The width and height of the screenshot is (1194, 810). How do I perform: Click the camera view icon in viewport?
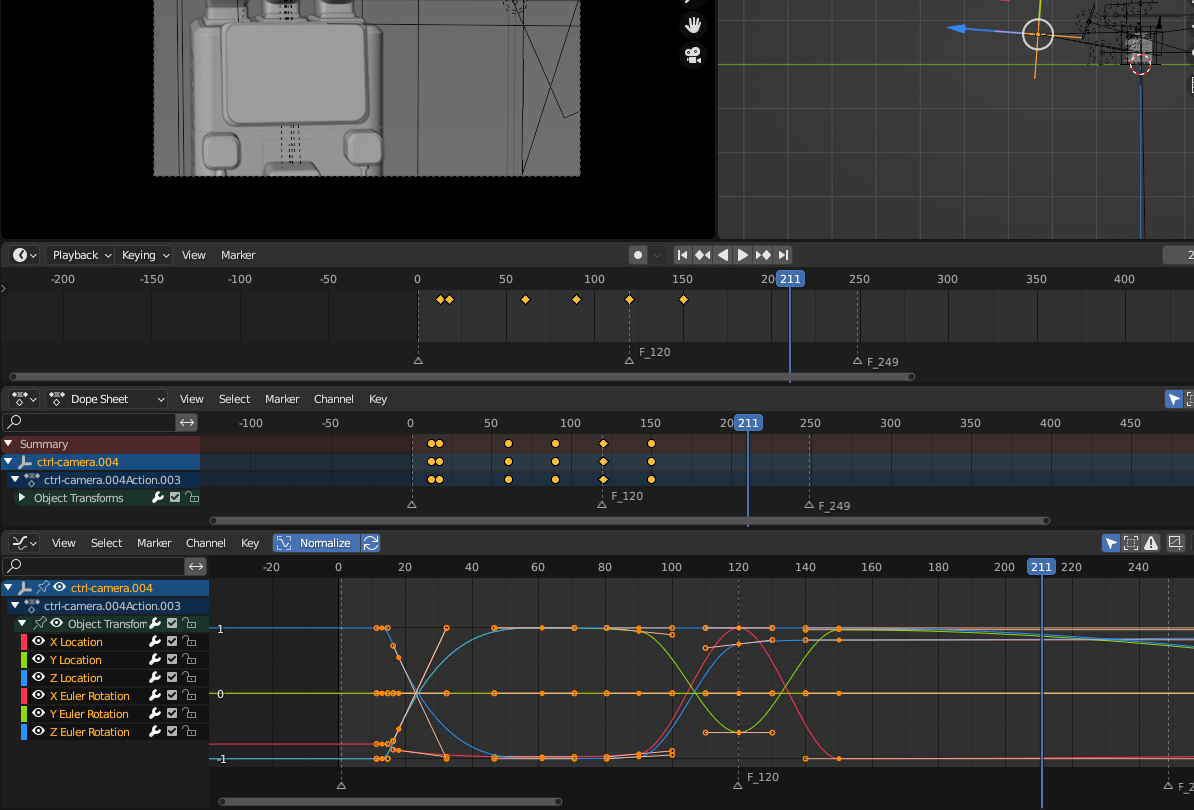(692, 55)
